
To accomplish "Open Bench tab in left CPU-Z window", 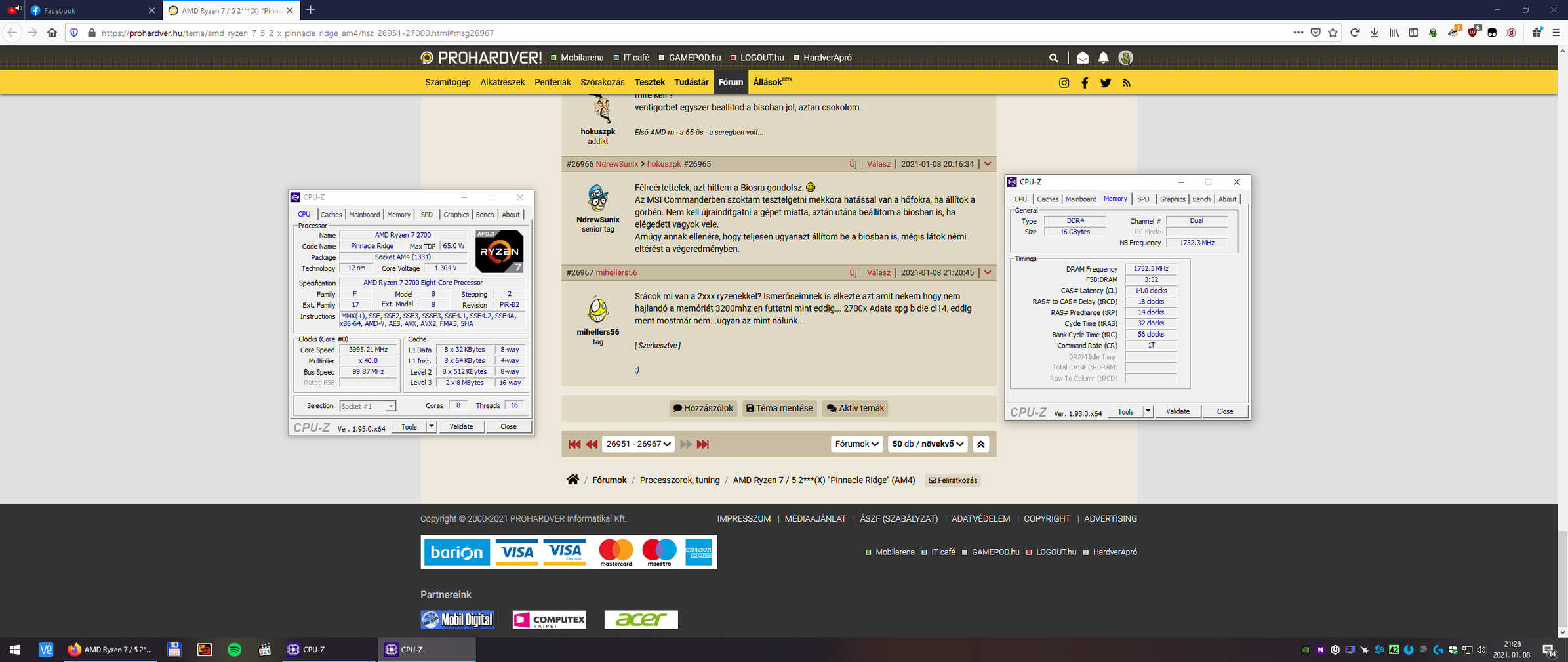I will [x=485, y=215].
